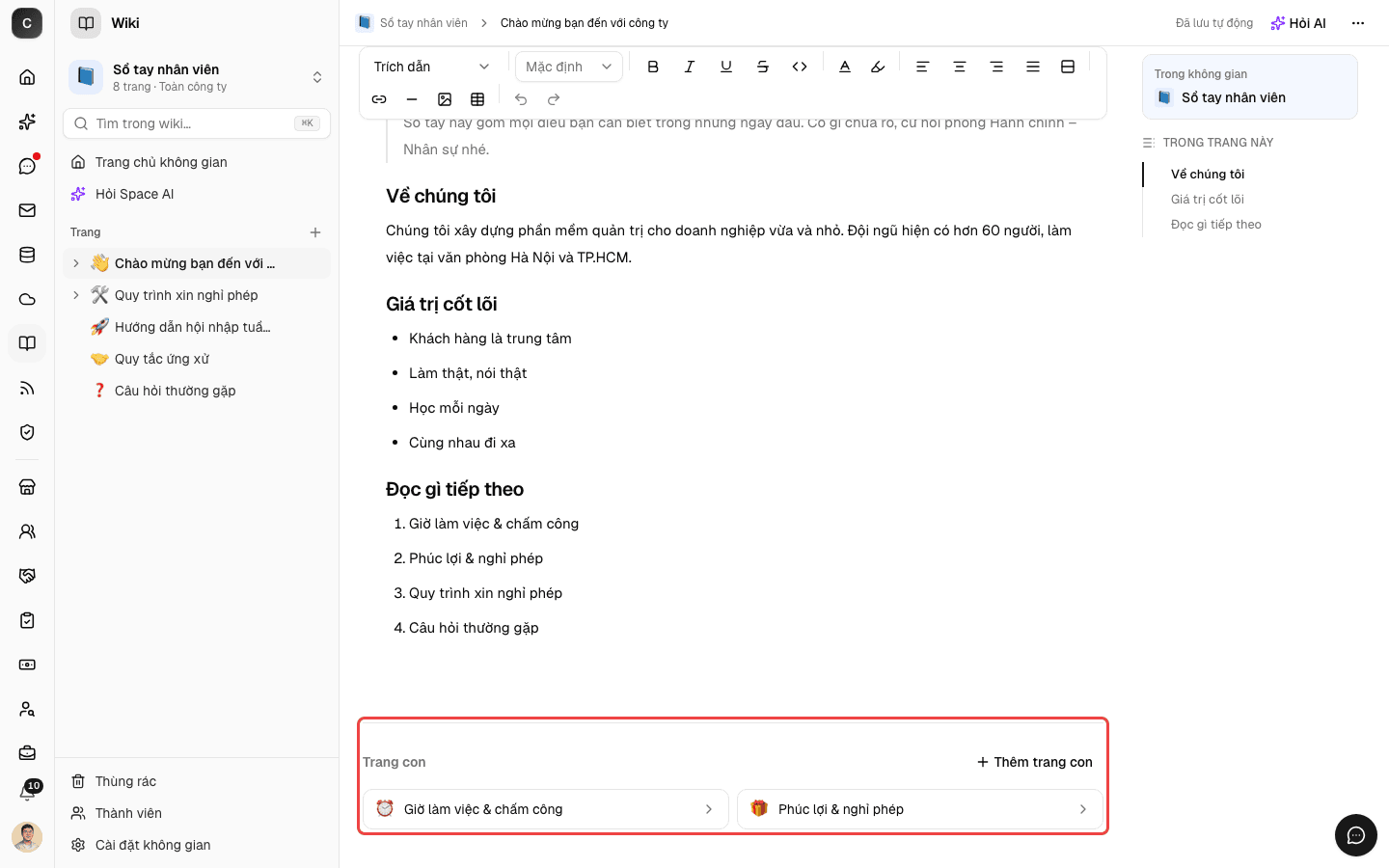Expand Quy trình xin nghỉ phép page
Image resolution: width=1389 pixels, height=868 pixels.
pos(76,295)
